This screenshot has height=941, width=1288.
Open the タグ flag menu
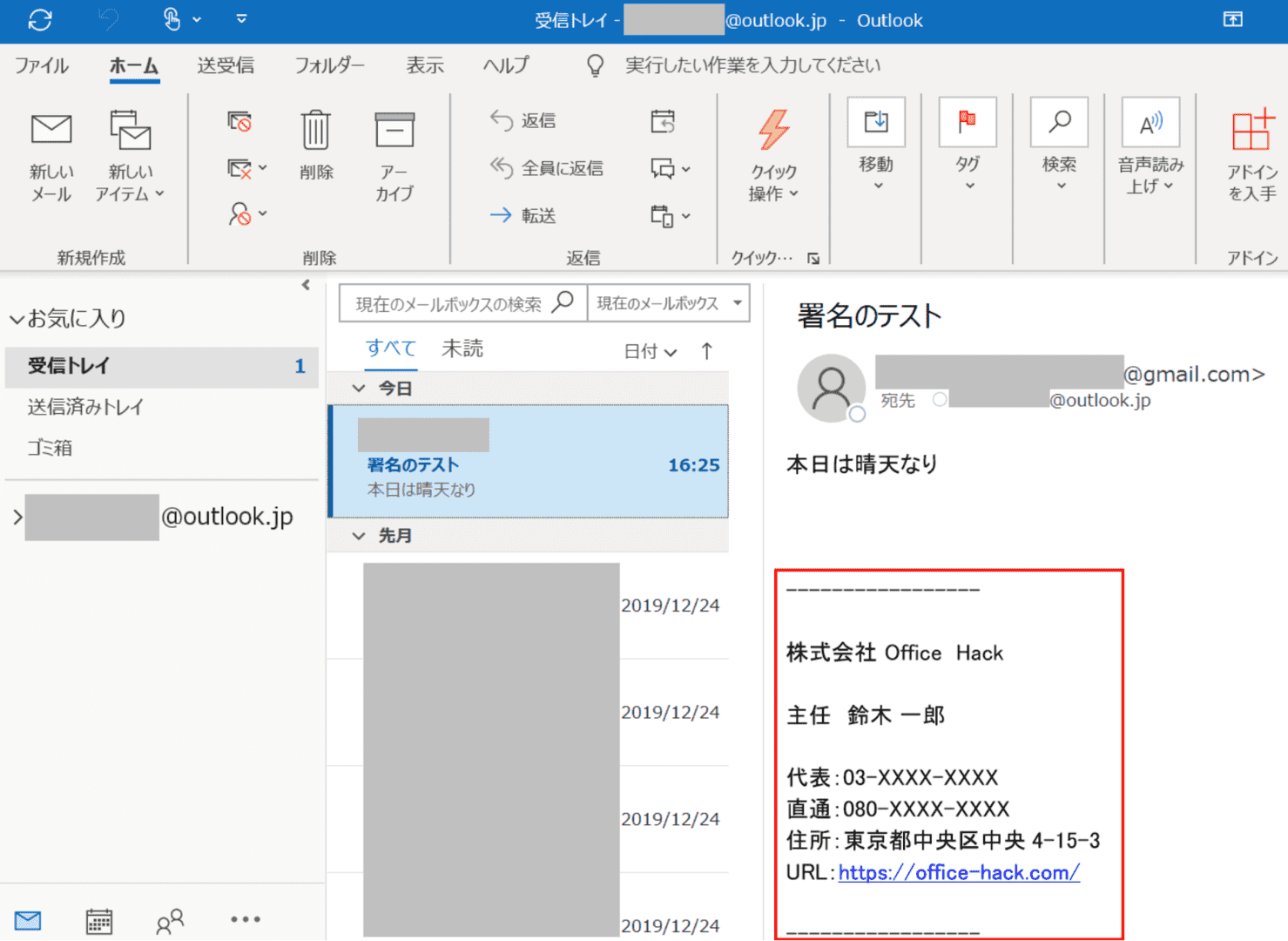tap(968, 145)
